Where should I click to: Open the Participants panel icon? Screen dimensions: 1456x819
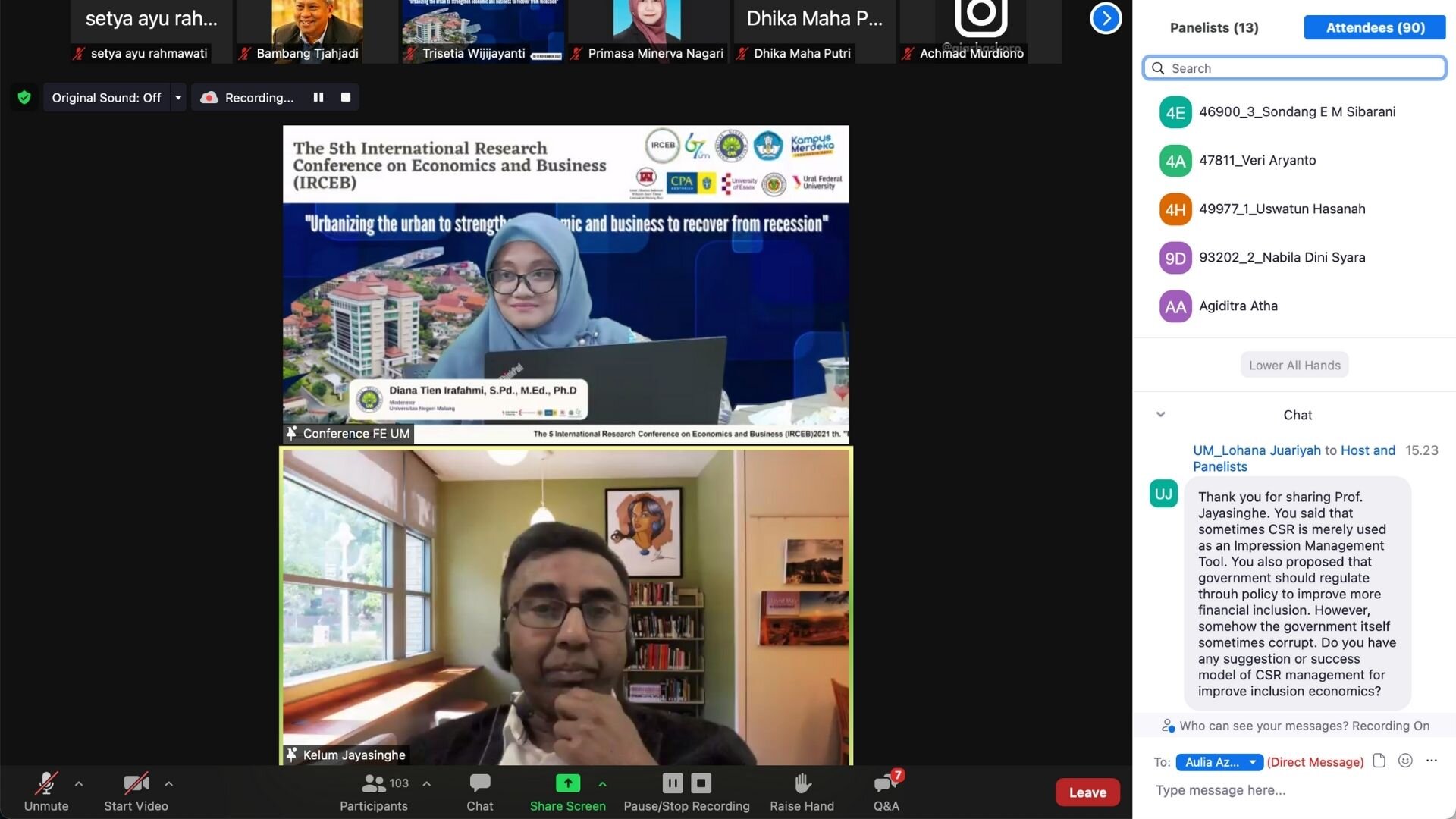[x=374, y=783]
